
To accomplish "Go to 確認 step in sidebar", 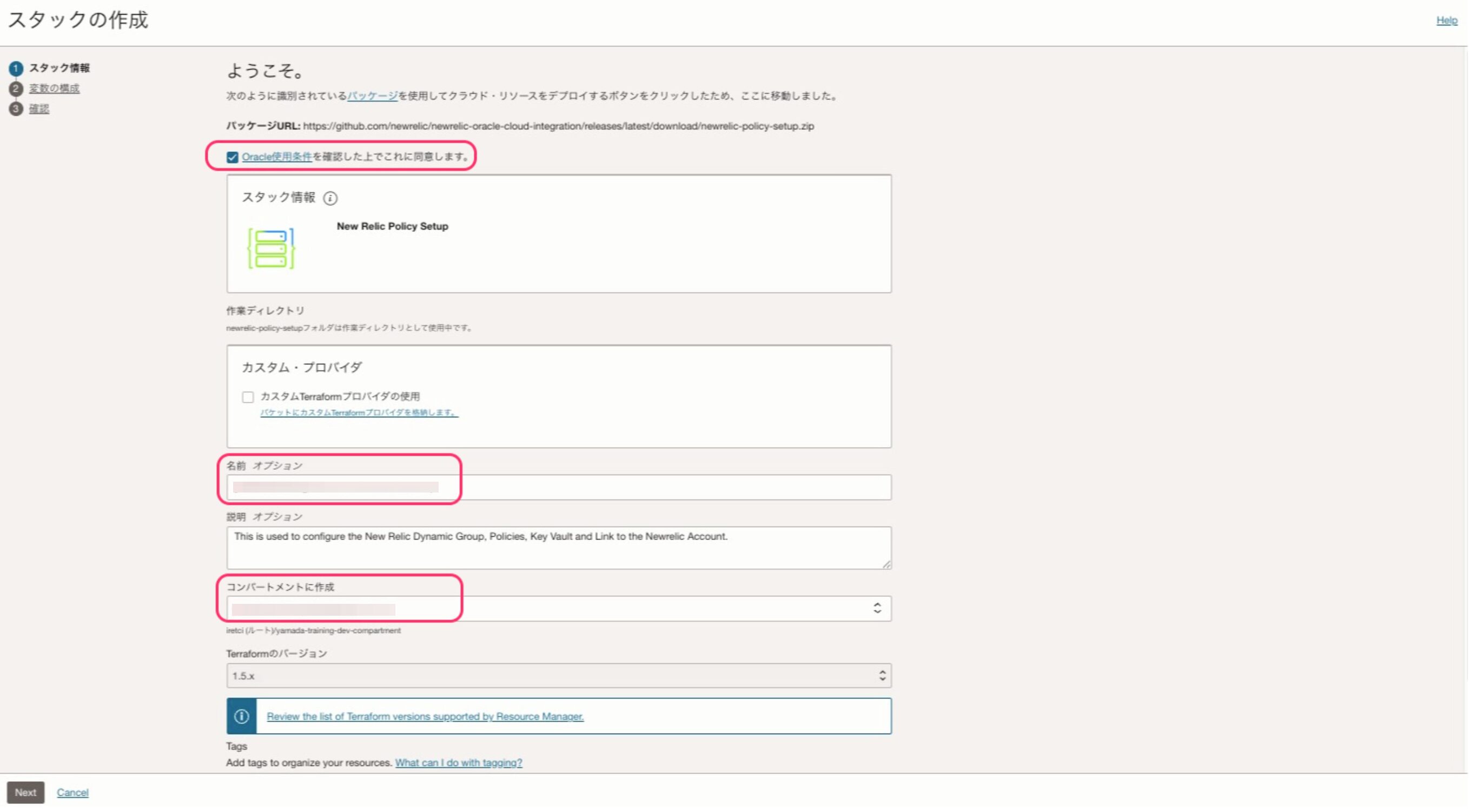I will coord(39,109).
